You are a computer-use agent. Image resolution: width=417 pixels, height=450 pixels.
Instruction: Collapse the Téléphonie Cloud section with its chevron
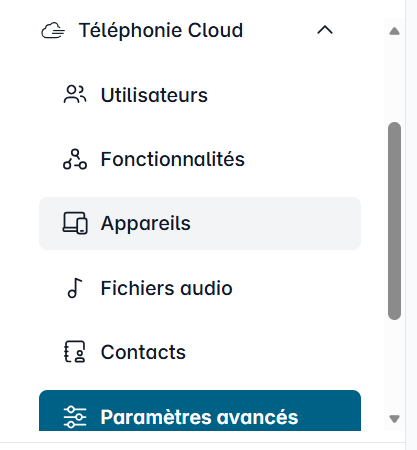coord(325,30)
